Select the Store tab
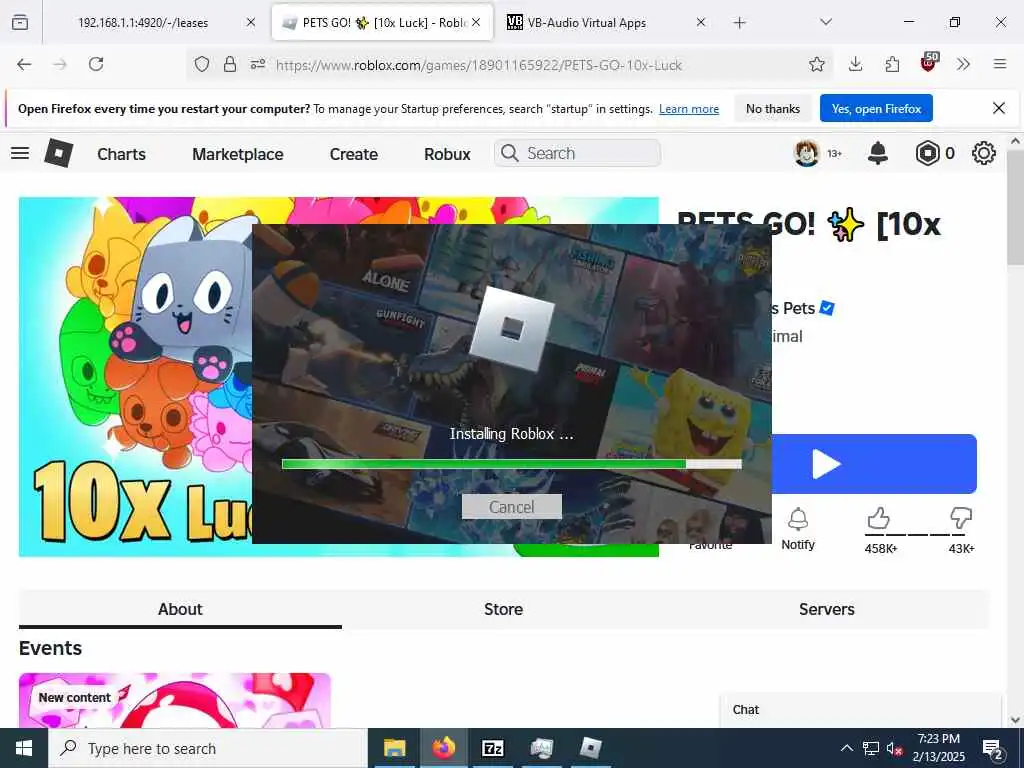 504,609
